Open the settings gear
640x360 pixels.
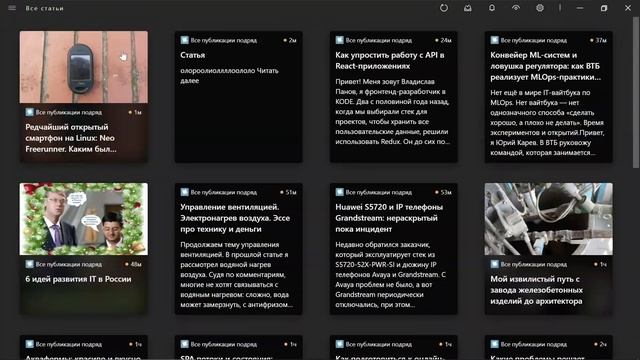540,8
